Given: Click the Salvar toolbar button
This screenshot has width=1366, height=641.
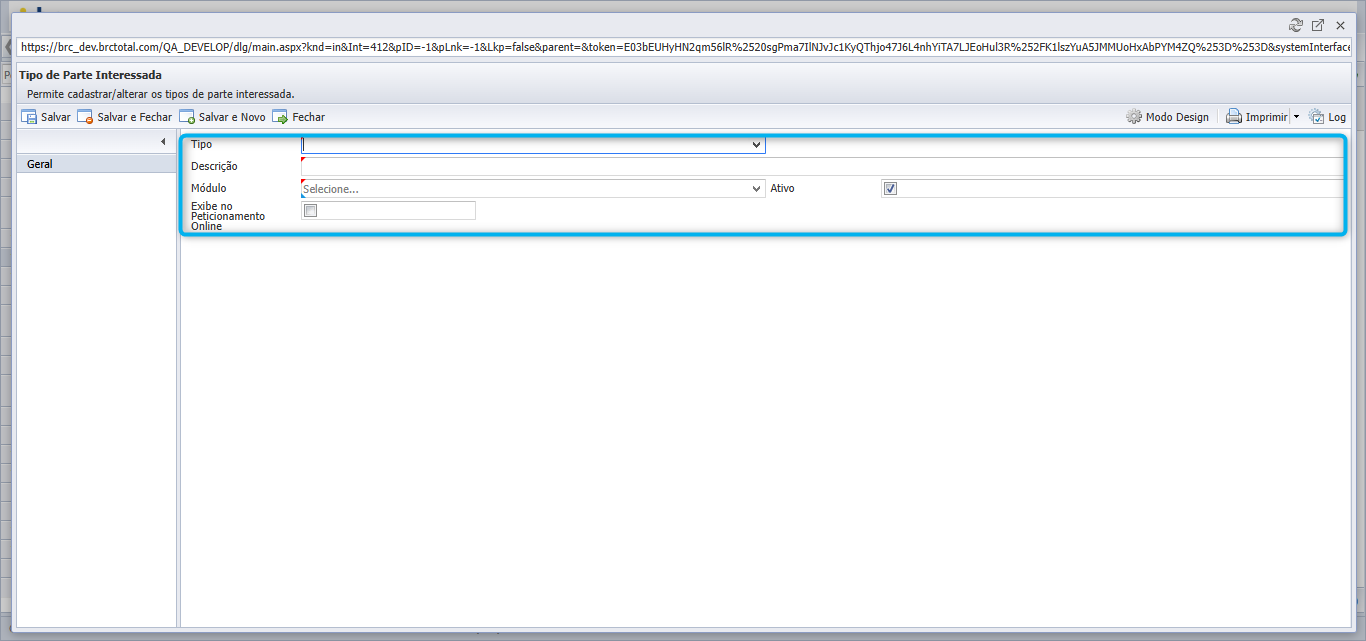Looking at the screenshot, I should coord(46,117).
